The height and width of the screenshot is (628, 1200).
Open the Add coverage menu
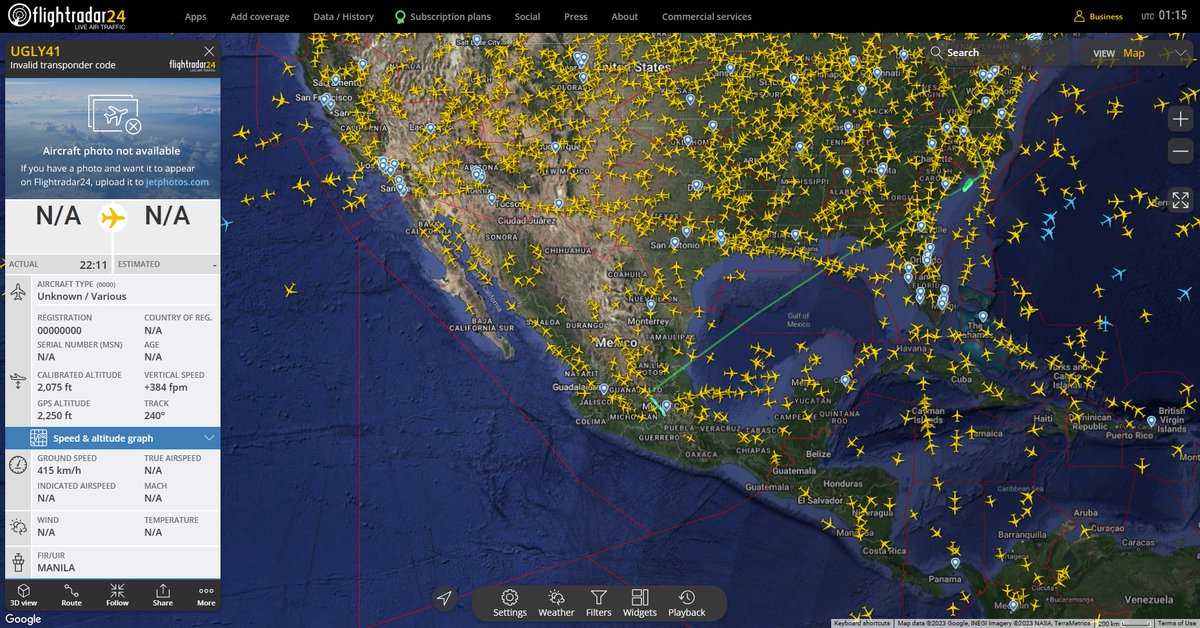(260, 17)
